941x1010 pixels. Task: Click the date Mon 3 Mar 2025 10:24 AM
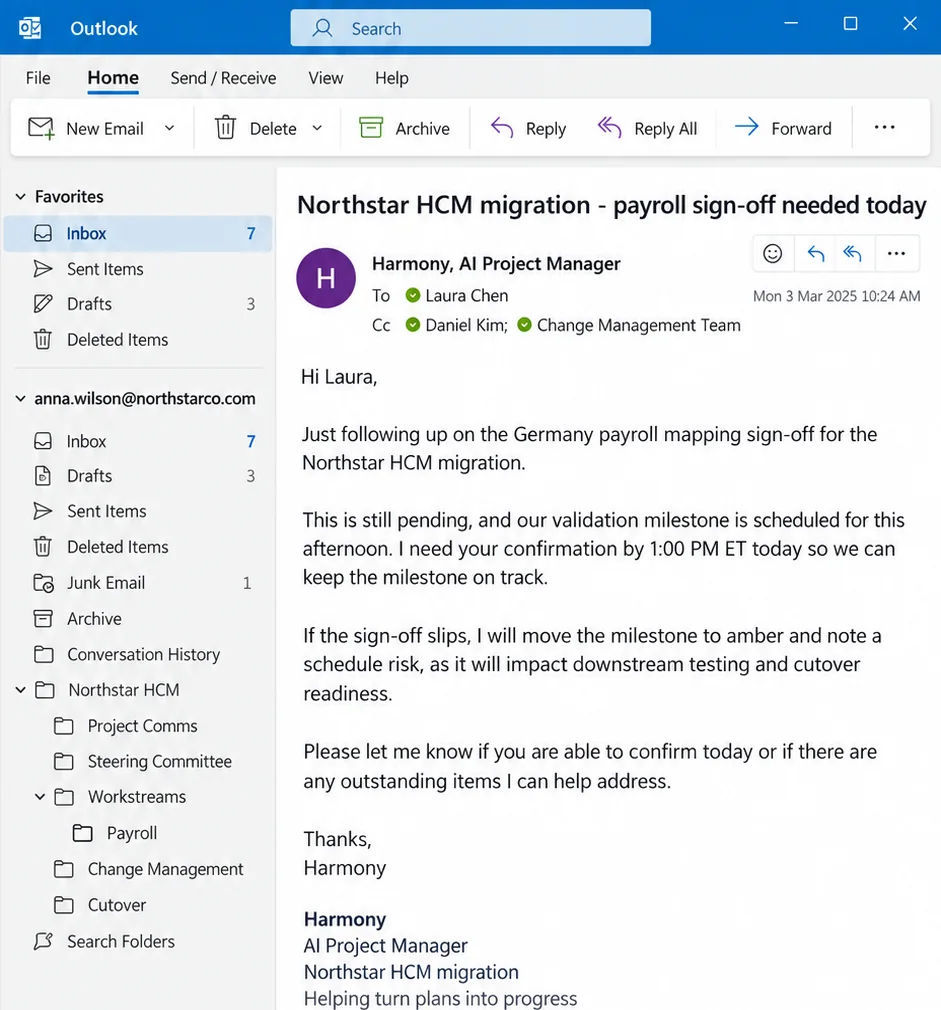click(837, 296)
